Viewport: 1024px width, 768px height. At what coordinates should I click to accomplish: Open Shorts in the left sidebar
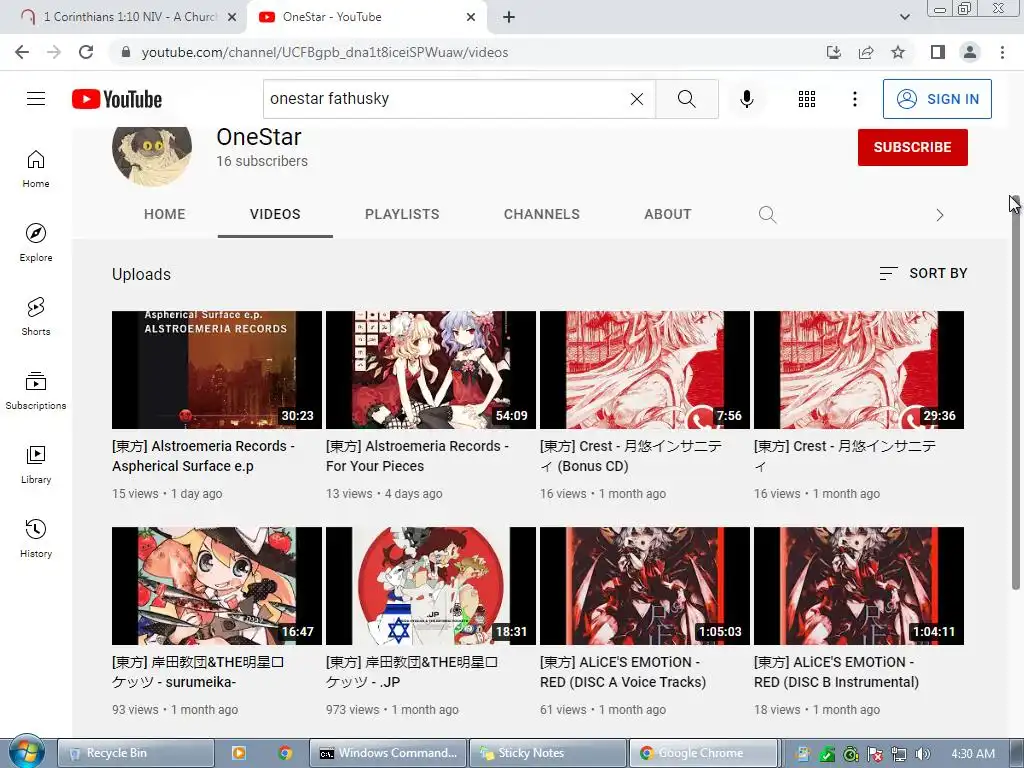[36, 316]
